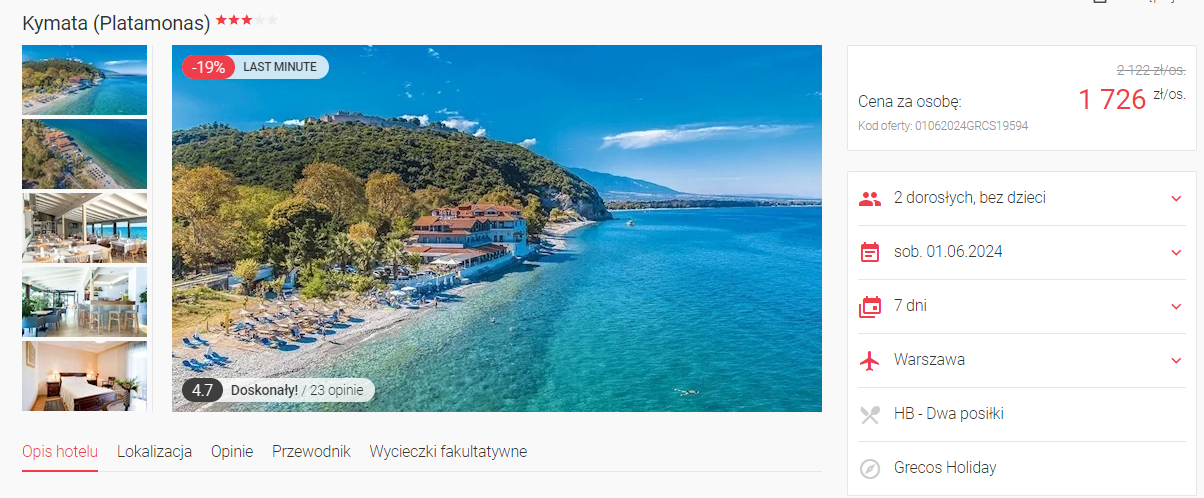Click the 4.7 rating badge on photo
Viewport: 1204px width, 498px height.
(202, 390)
